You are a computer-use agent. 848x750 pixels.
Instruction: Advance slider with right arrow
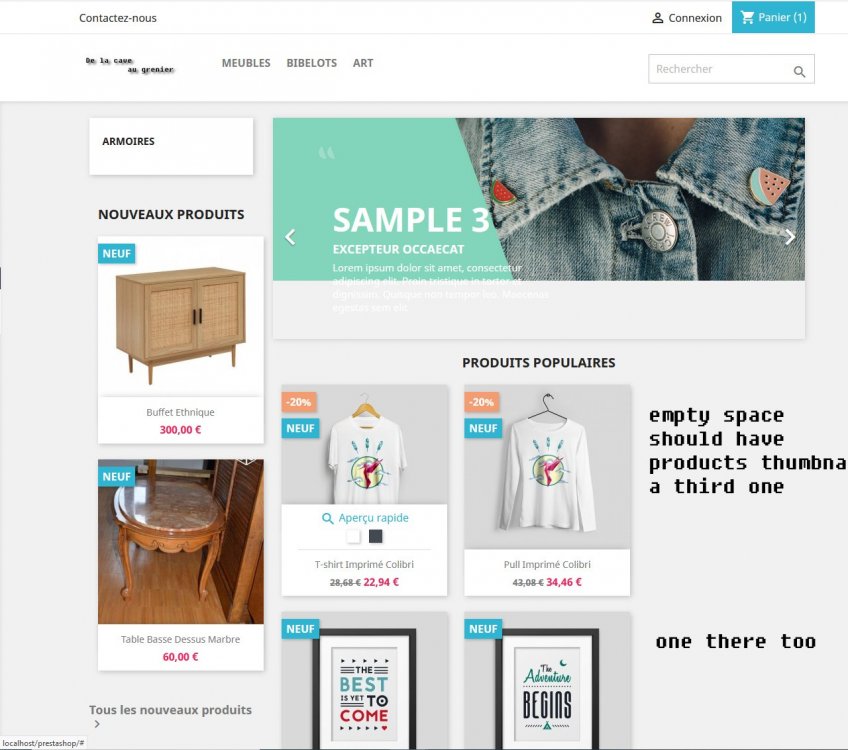tap(790, 237)
